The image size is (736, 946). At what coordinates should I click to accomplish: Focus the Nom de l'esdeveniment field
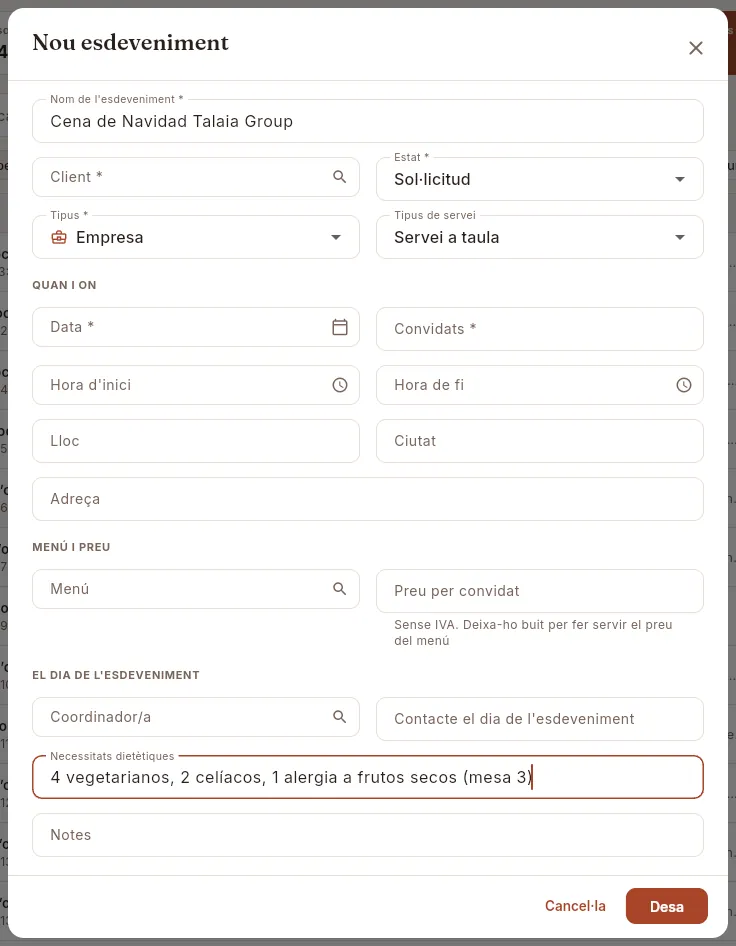368,121
